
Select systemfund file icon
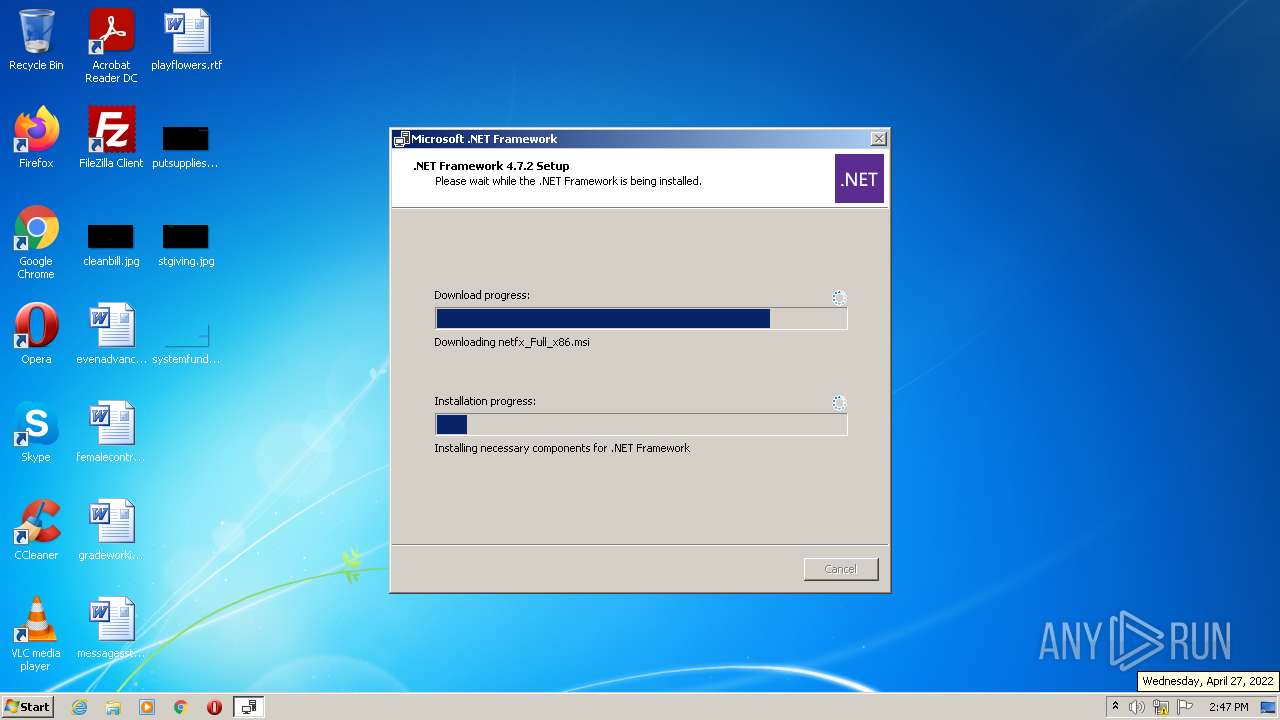pyautogui.click(x=186, y=342)
